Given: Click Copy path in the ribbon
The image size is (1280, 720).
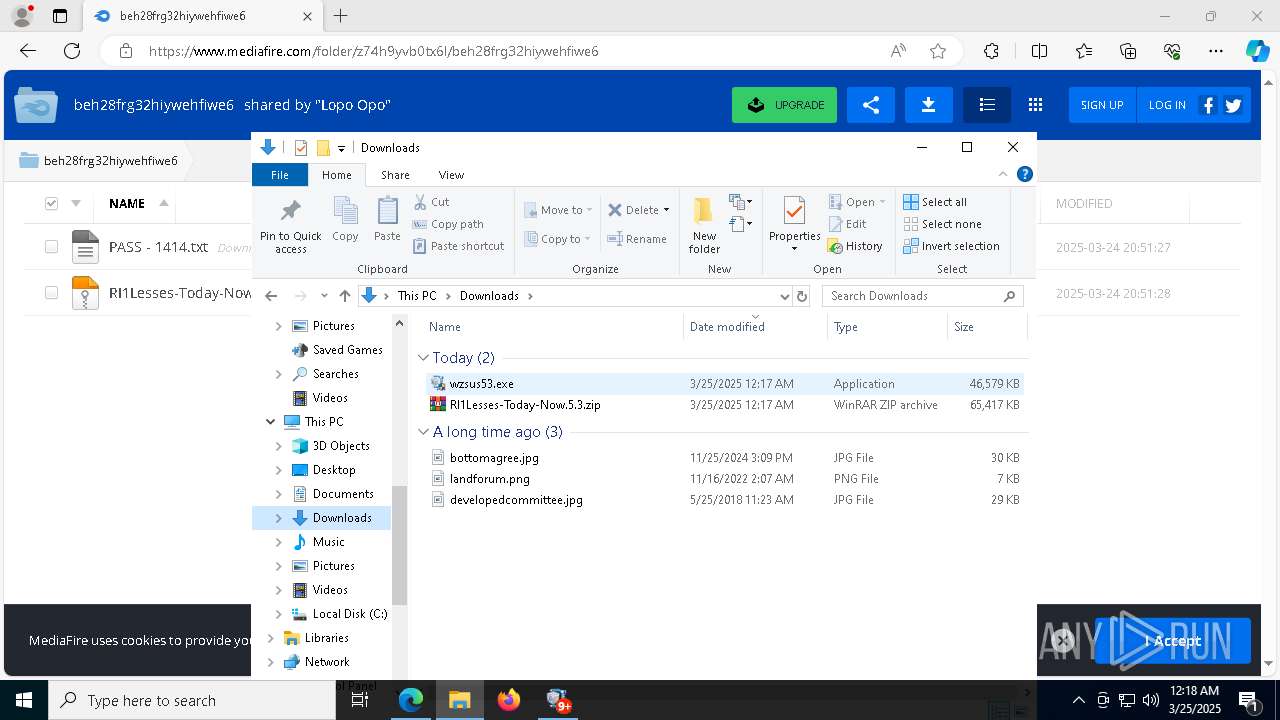Looking at the screenshot, I should [448, 224].
